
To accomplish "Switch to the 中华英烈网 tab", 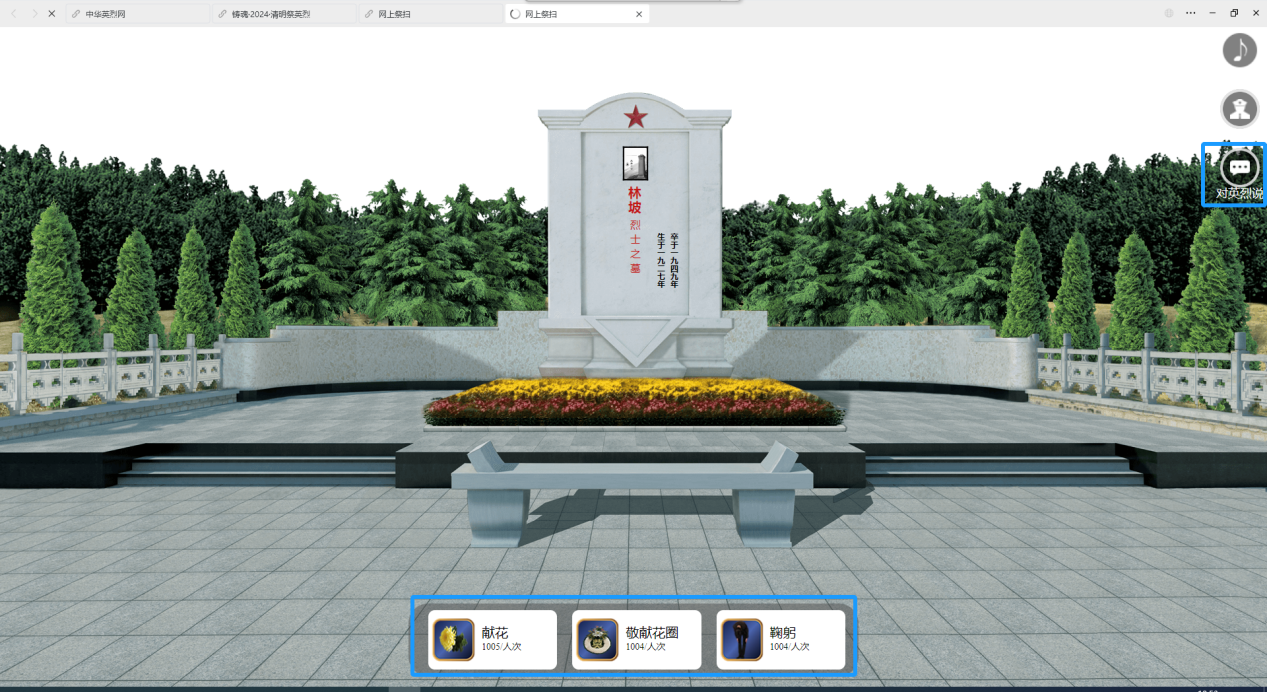I will pyautogui.click(x=137, y=14).
